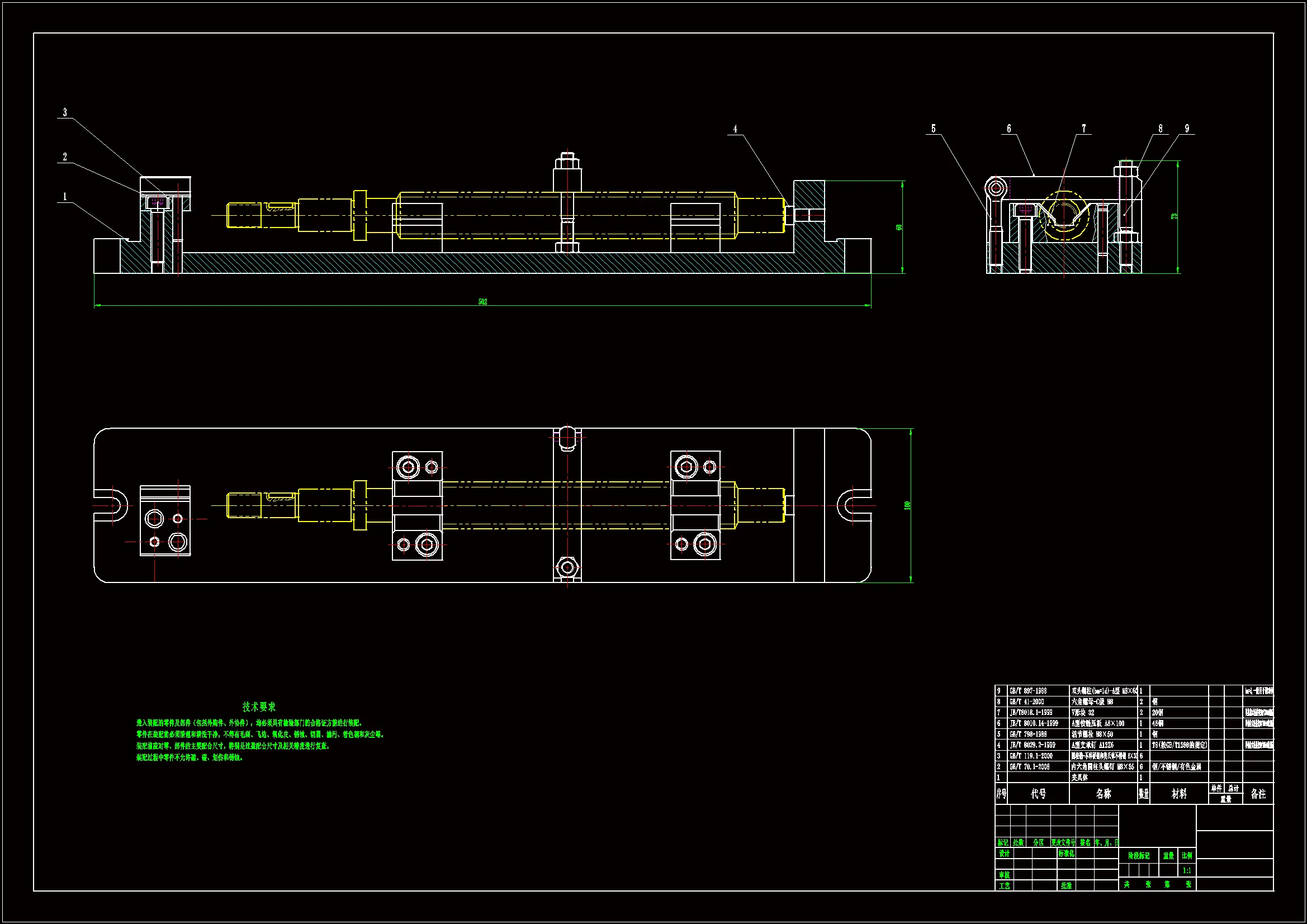The image size is (1307, 924).
Task: Select the 代号 column header
Action: click(x=1038, y=794)
